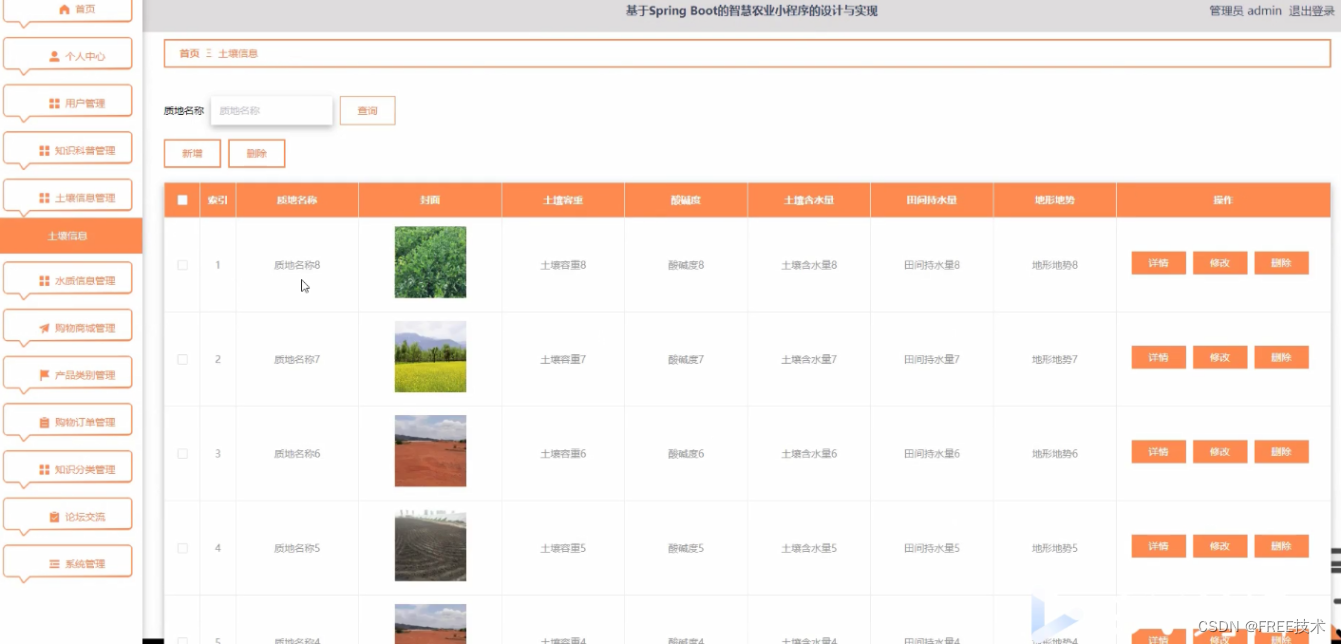The width and height of the screenshot is (1341, 644).
Task: Open 详情 for row 质地名称6
Action: (x=1159, y=452)
